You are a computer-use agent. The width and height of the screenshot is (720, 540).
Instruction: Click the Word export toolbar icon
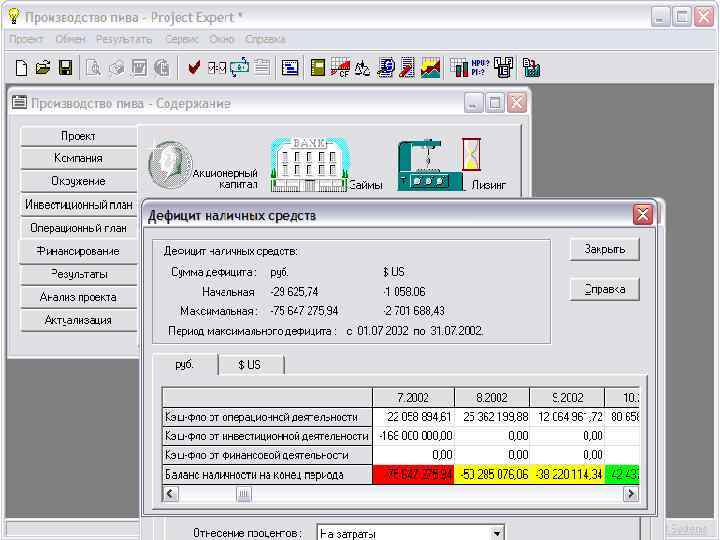(x=139, y=68)
